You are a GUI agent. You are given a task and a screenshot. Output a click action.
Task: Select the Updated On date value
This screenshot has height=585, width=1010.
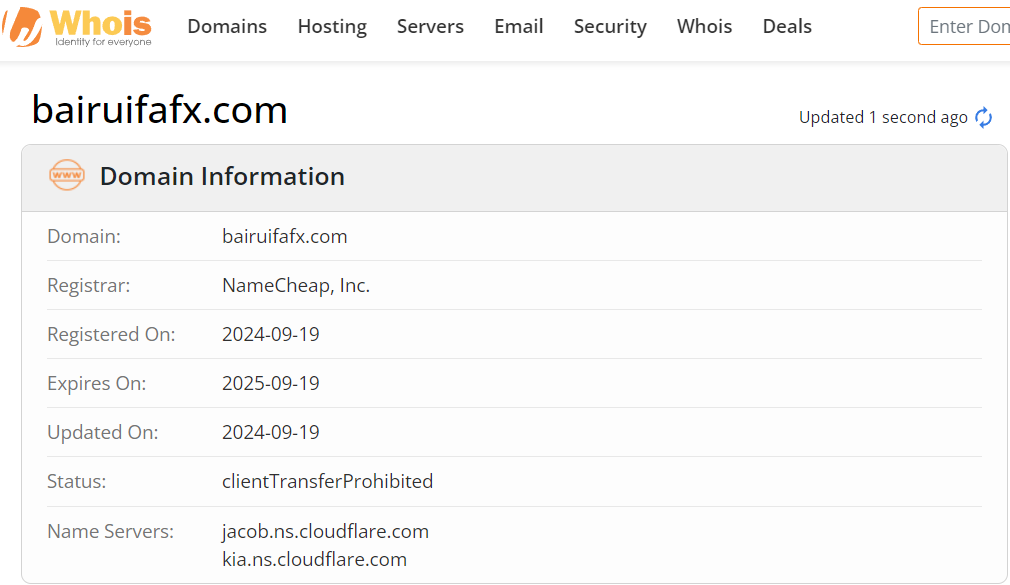click(x=271, y=432)
